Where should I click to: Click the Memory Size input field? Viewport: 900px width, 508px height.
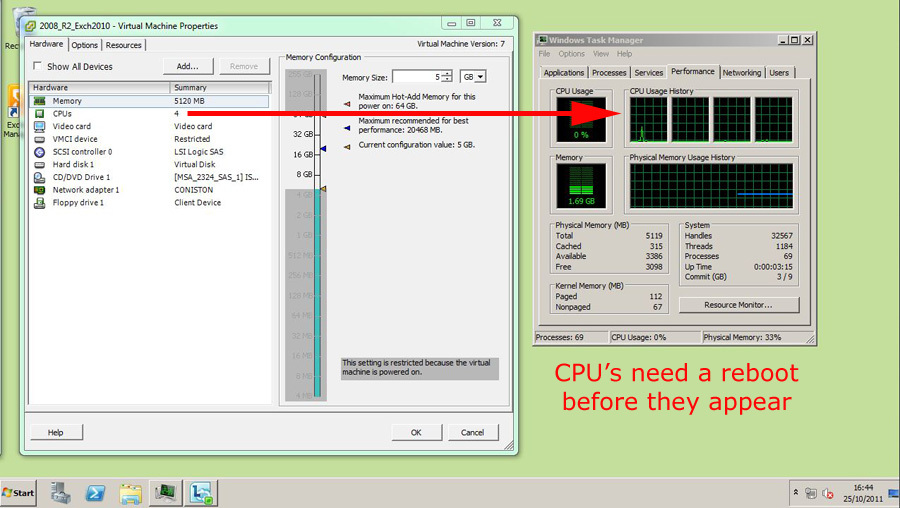[x=417, y=77]
